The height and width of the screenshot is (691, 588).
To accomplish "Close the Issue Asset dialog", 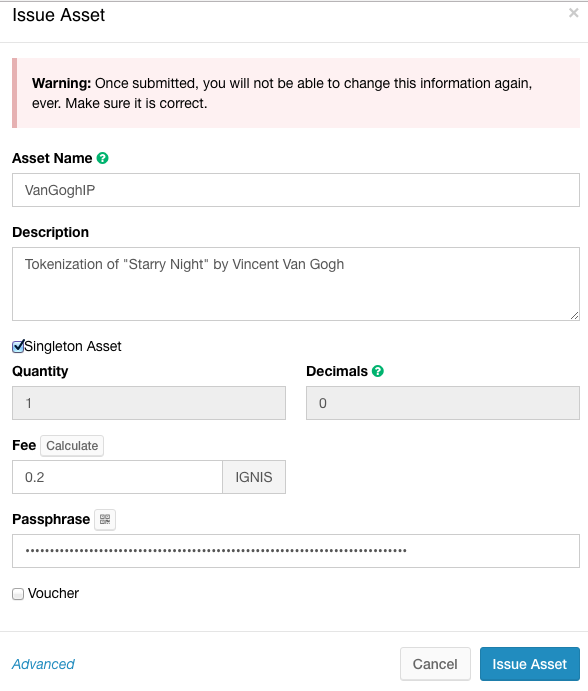I will pyautogui.click(x=573, y=13).
